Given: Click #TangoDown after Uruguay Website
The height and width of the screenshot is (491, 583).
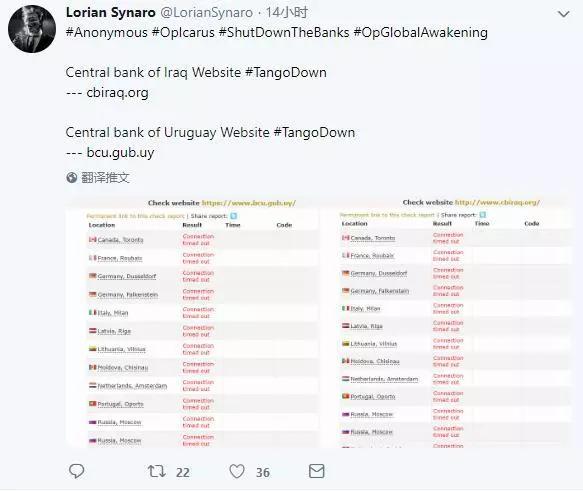Looking at the screenshot, I should tap(314, 132).
